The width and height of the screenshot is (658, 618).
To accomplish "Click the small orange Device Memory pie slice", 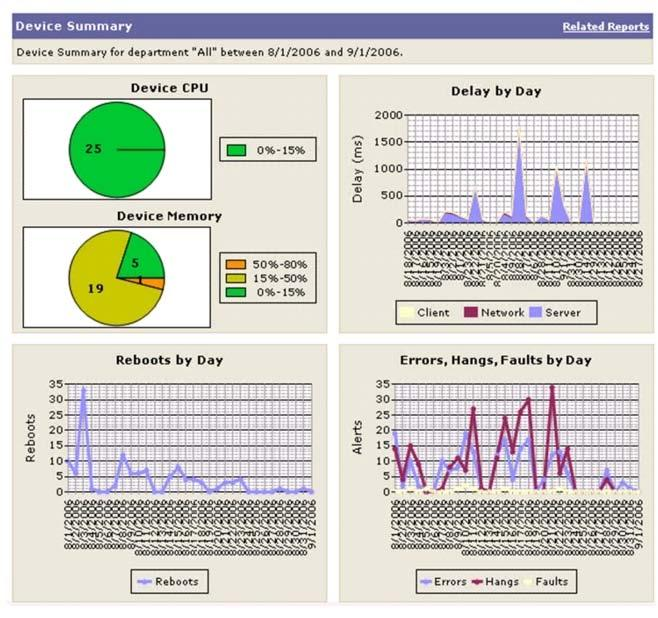I will click(154, 283).
